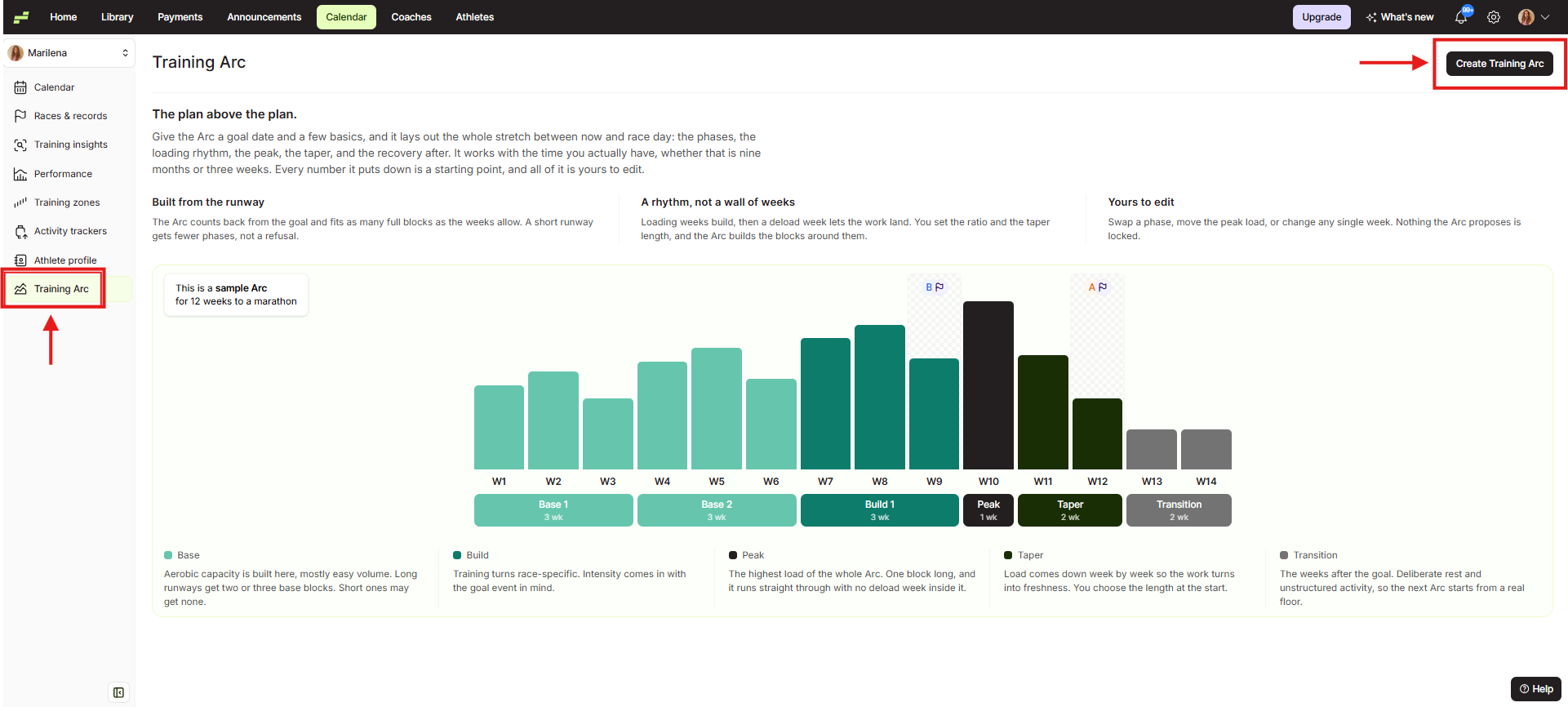Click the Peak phase block

click(x=988, y=510)
